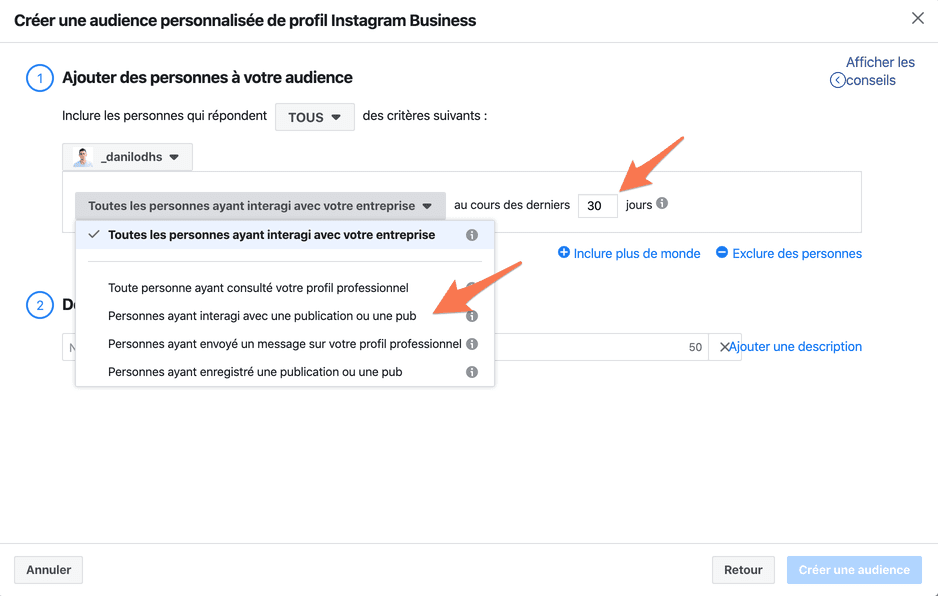Click the blue plus icon Inclure plus de monde
The height and width of the screenshot is (596, 938).
click(564, 253)
